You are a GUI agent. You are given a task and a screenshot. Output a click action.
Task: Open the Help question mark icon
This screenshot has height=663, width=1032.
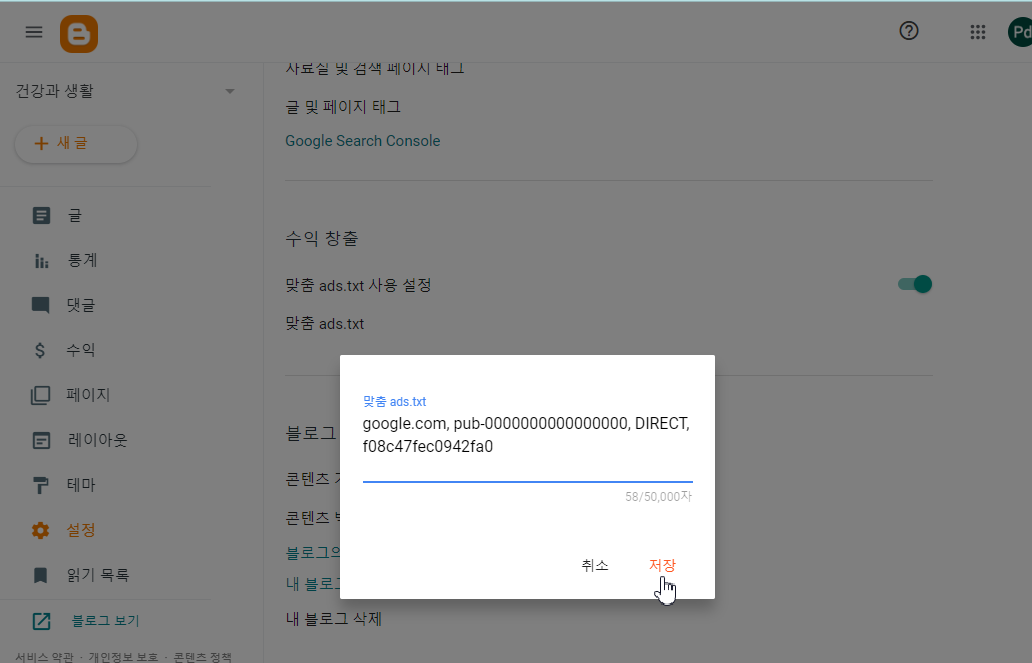[908, 31]
